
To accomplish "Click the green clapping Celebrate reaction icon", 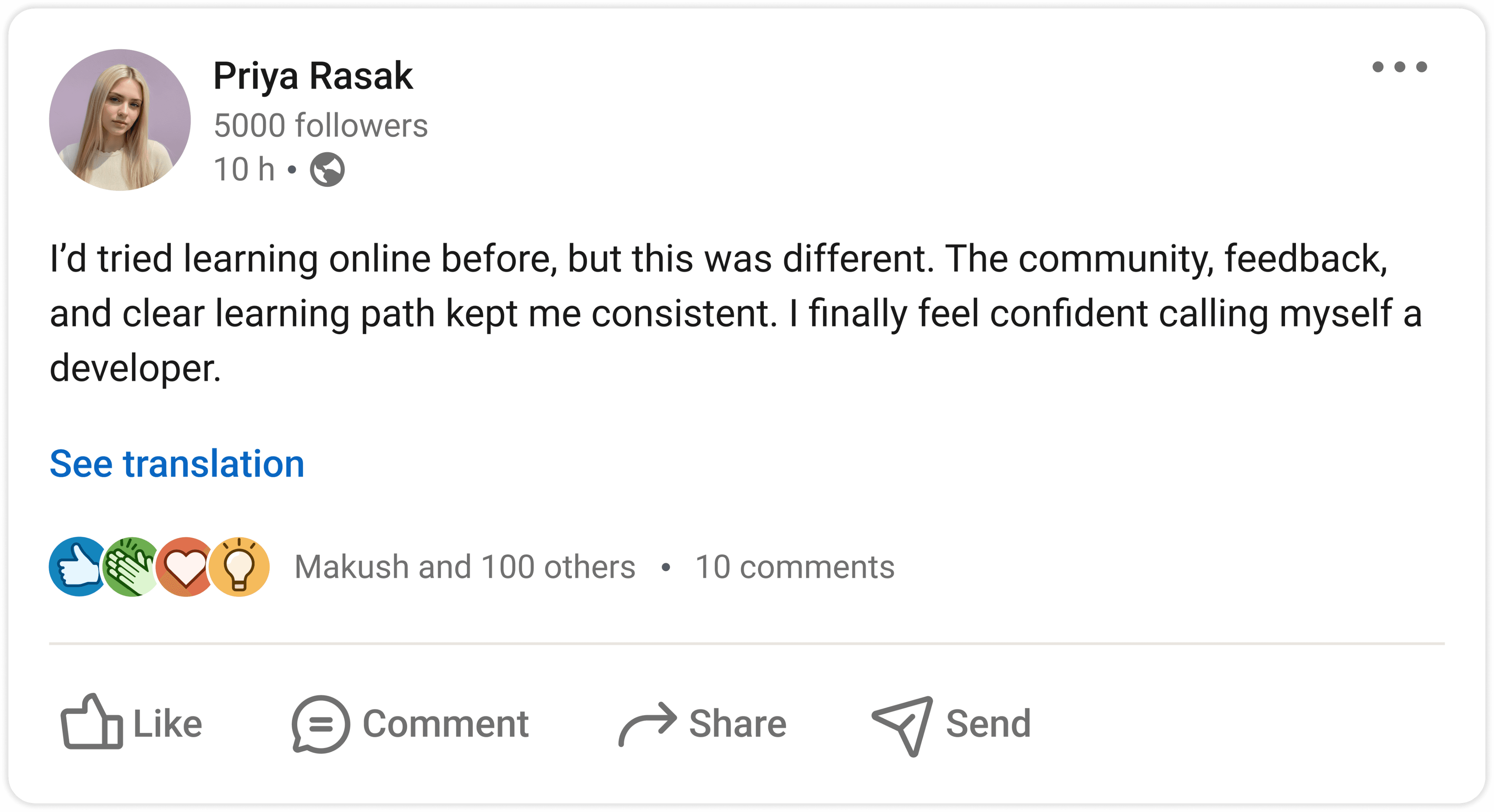I will 131,566.
